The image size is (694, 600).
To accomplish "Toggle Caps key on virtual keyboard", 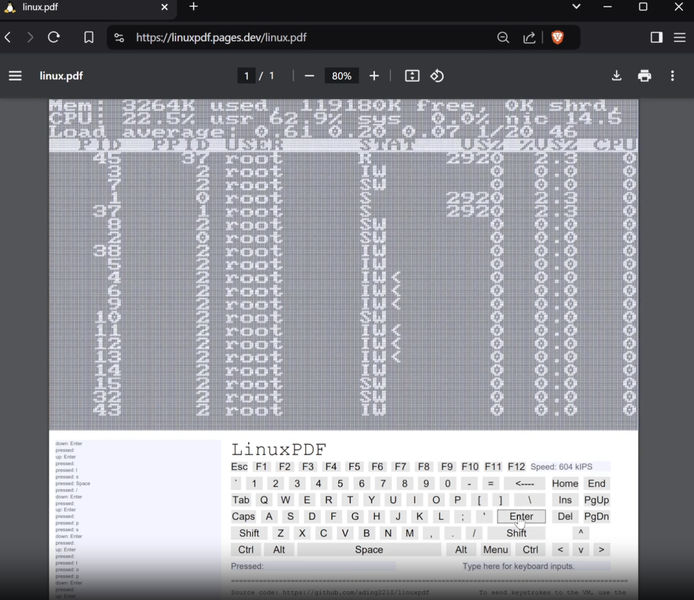I will point(243,516).
